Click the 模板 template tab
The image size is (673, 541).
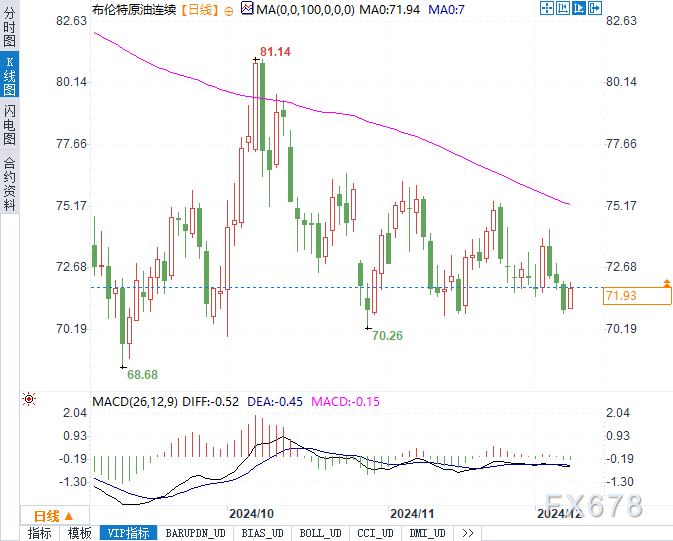click(x=80, y=533)
